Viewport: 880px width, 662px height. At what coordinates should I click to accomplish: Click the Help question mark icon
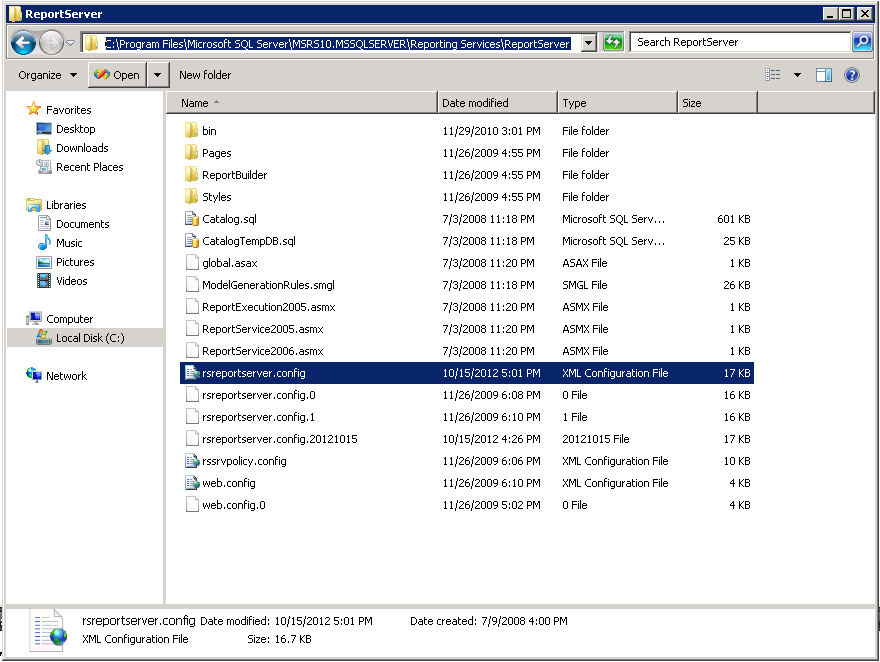[x=851, y=75]
